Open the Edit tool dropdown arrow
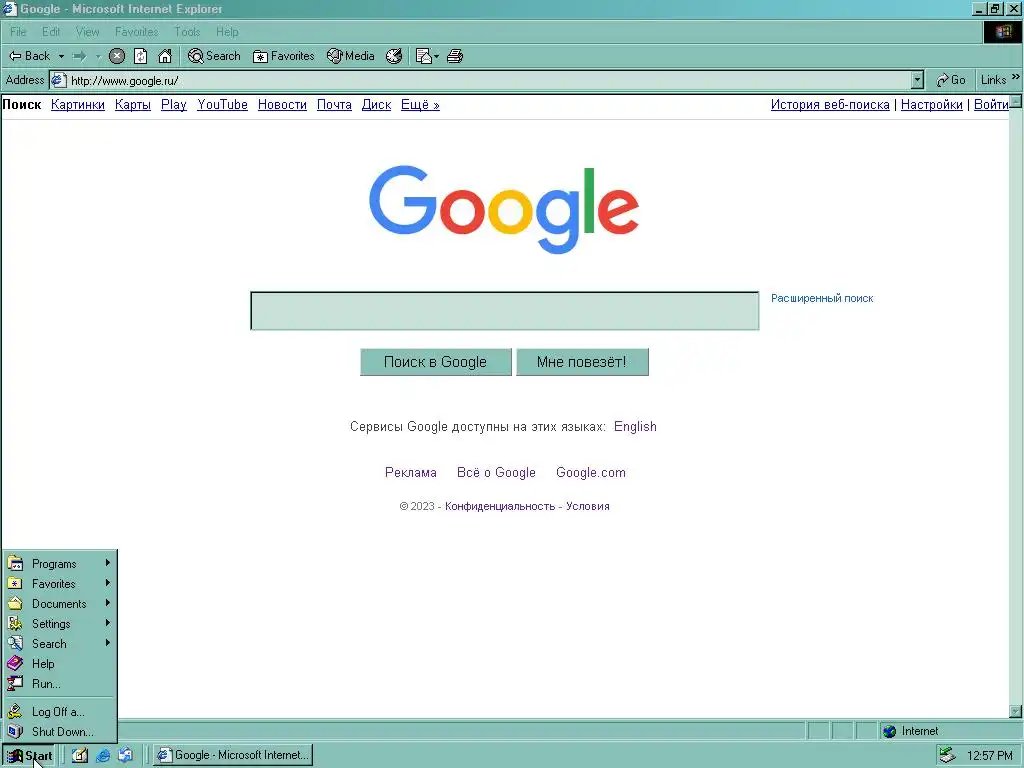This screenshot has width=1024, height=768. [436, 56]
